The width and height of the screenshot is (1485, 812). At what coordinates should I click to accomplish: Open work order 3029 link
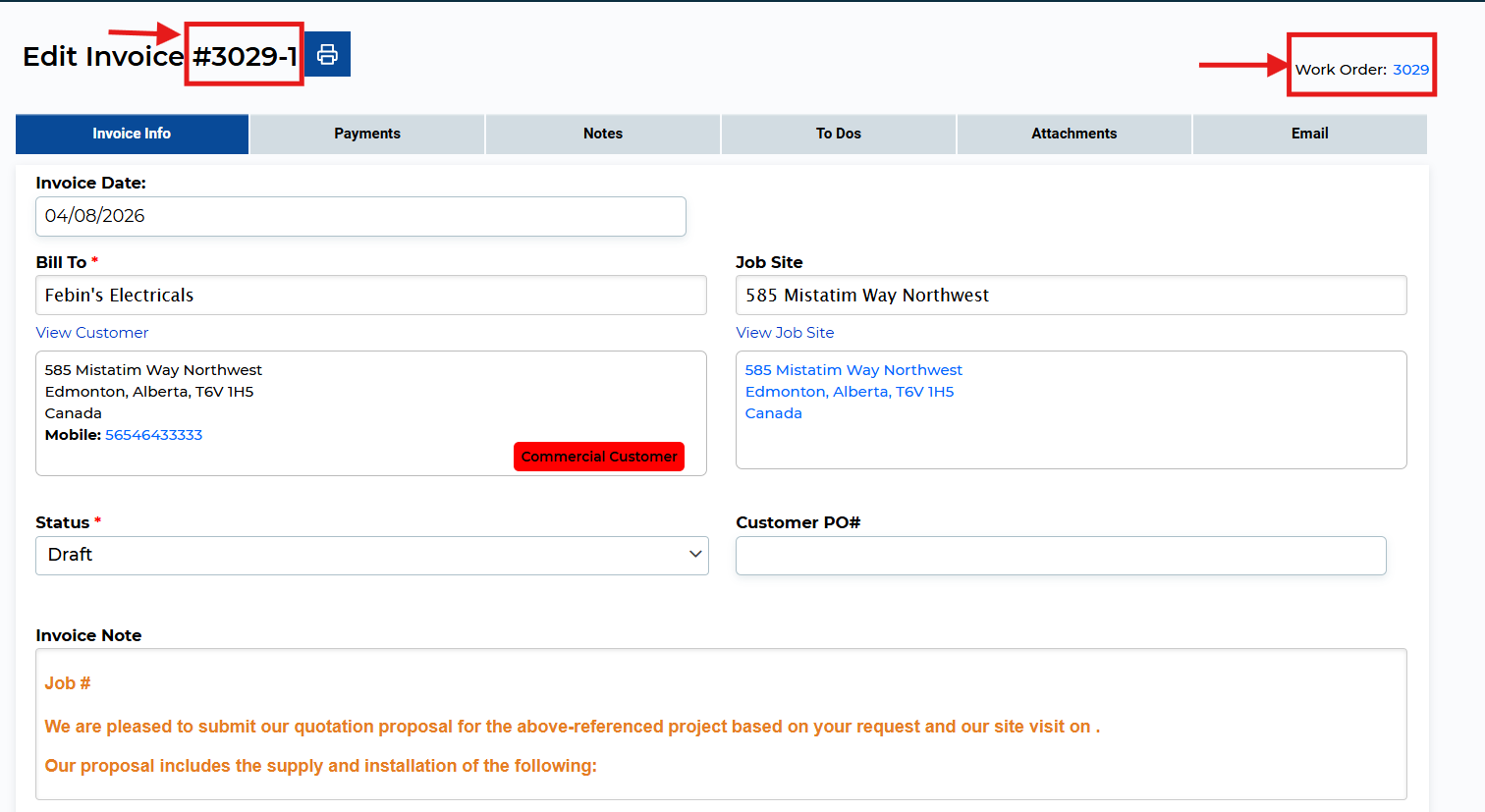1410,70
